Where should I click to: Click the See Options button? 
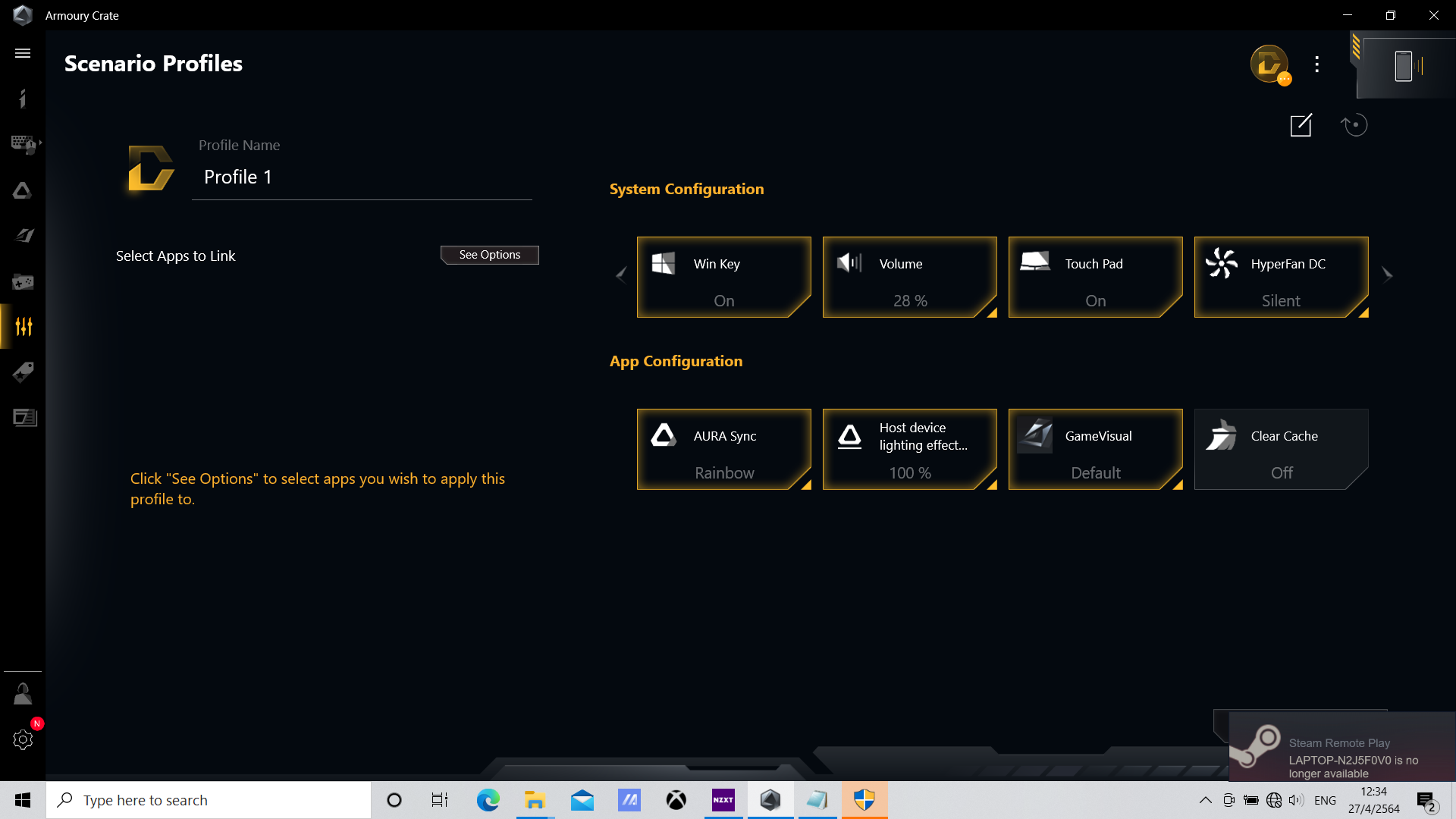490,255
